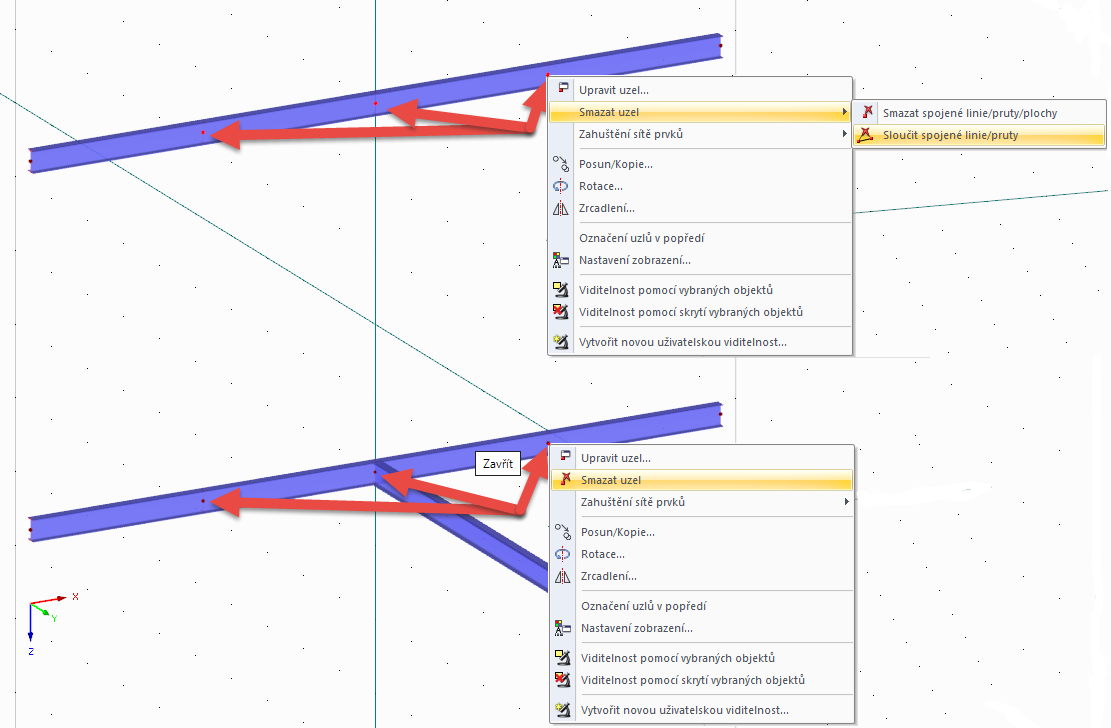Select the right end node of the lower horizontal beam
Image resolution: width=1111 pixels, height=728 pixels.
[x=721, y=414]
